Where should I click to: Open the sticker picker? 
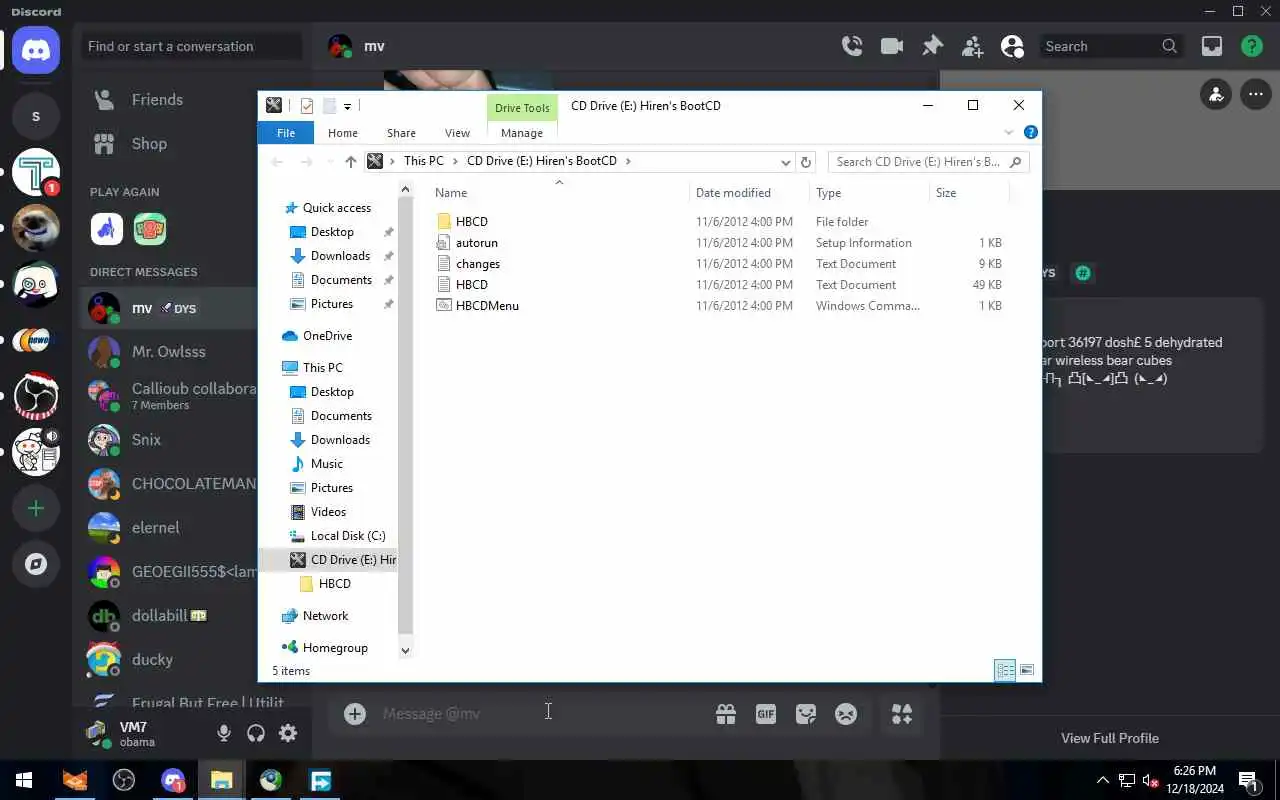click(806, 714)
